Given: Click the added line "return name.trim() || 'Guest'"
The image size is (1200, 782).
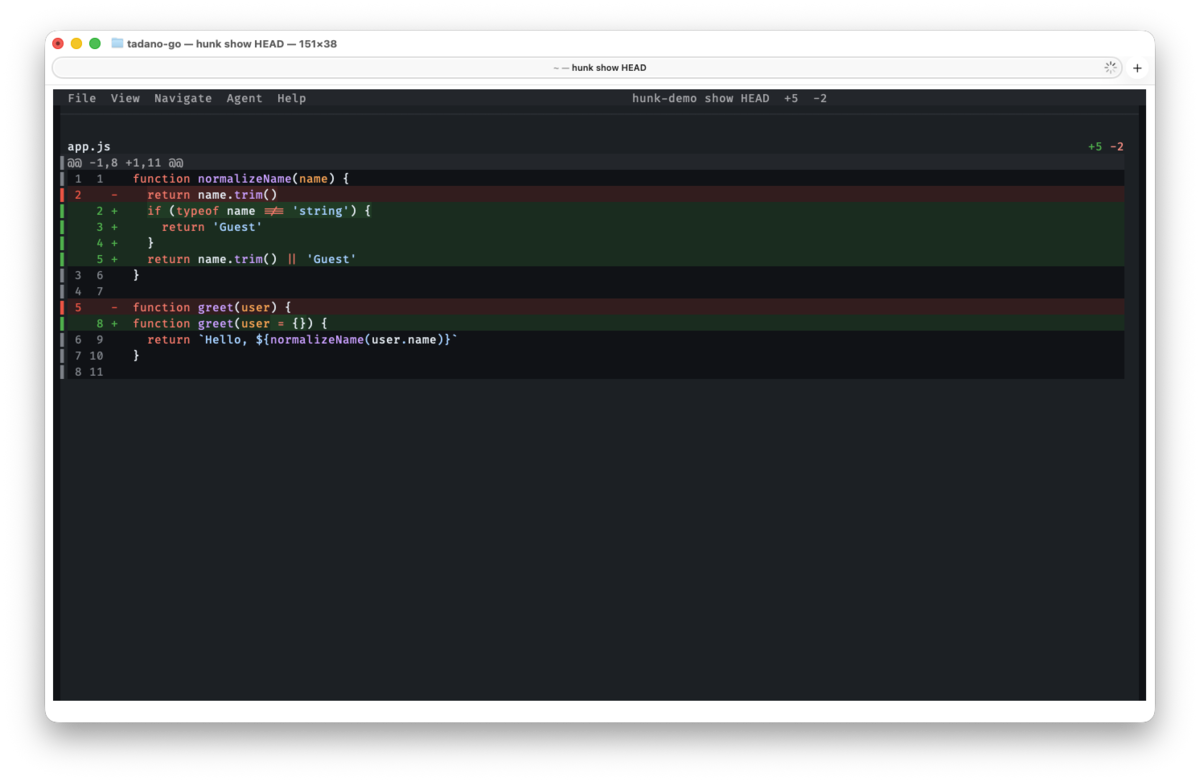Looking at the screenshot, I should 592,259.
